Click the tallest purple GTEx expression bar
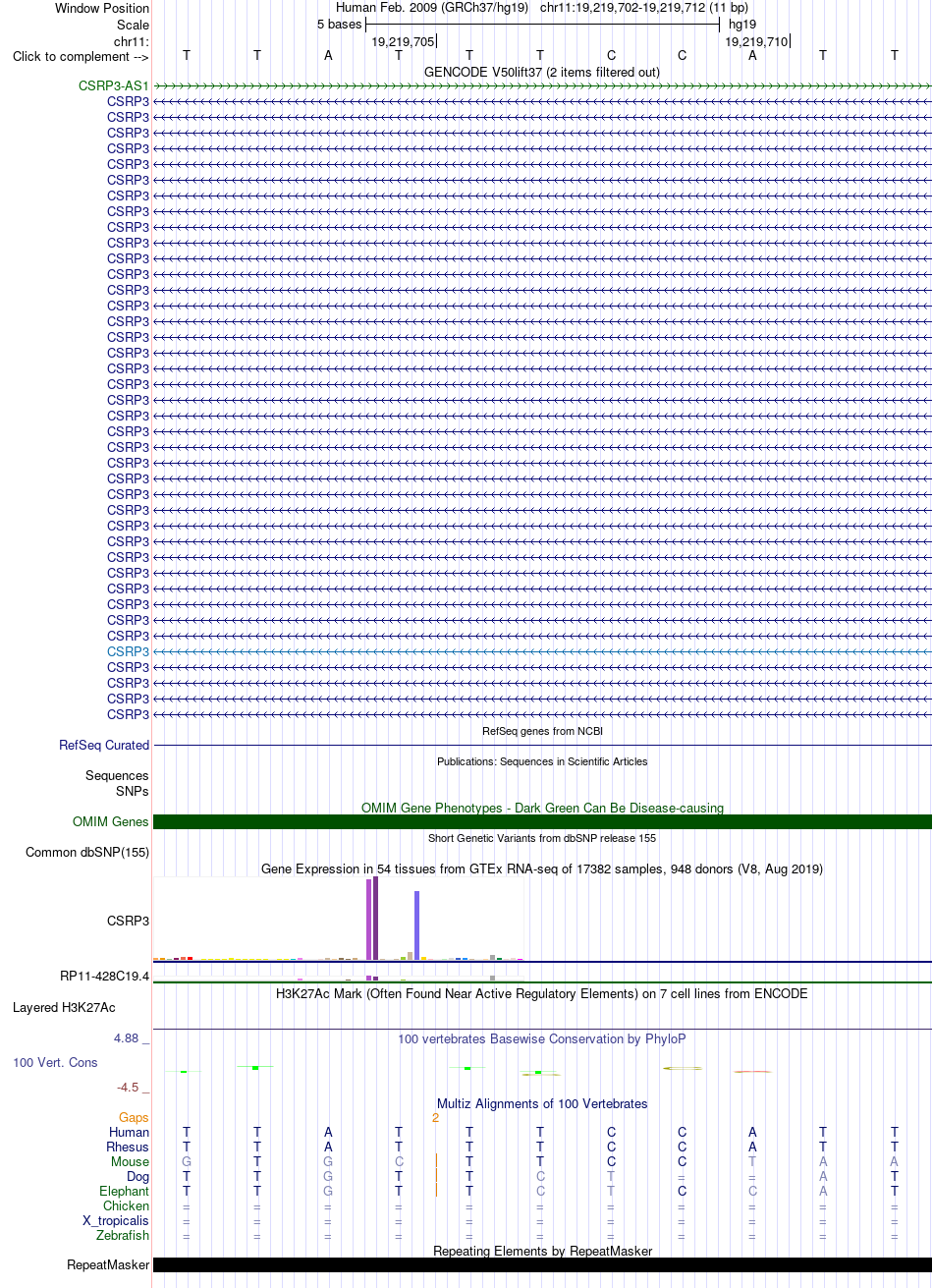This screenshot has height=1288, width=933. coord(375,919)
